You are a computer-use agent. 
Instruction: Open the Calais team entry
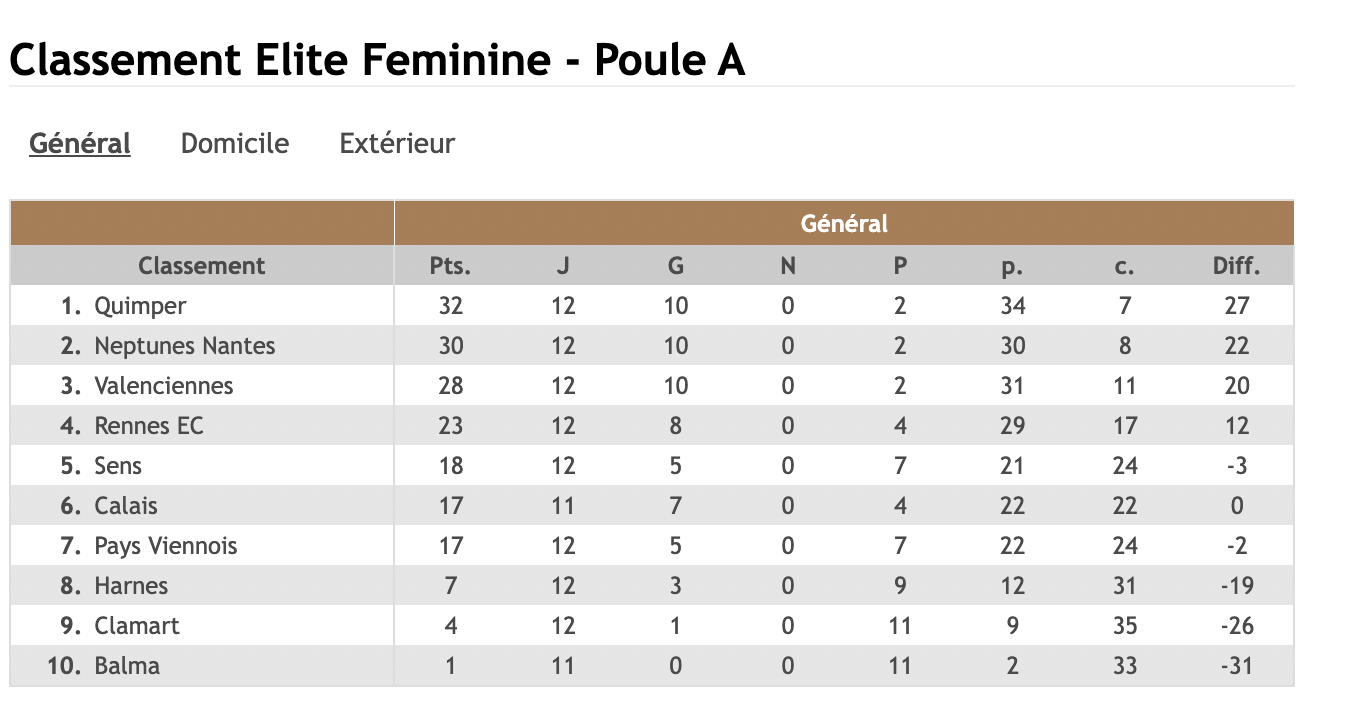click(126, 506)
